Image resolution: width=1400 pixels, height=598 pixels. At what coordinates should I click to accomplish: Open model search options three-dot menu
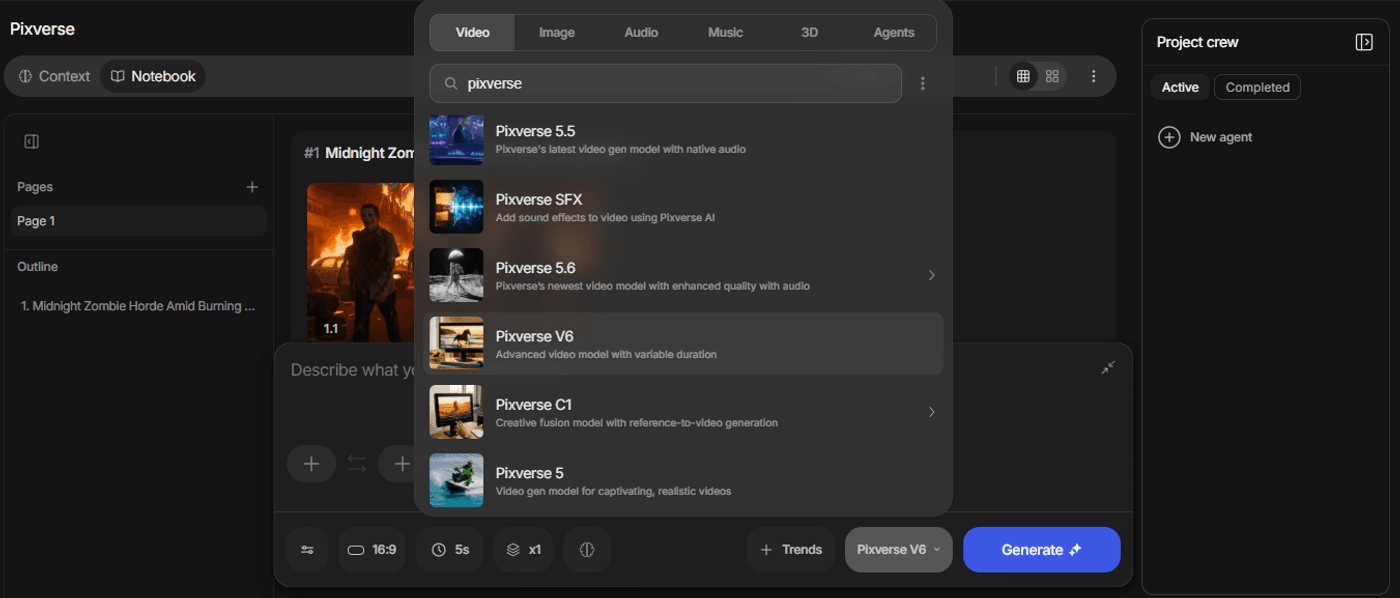pos(923,84)
